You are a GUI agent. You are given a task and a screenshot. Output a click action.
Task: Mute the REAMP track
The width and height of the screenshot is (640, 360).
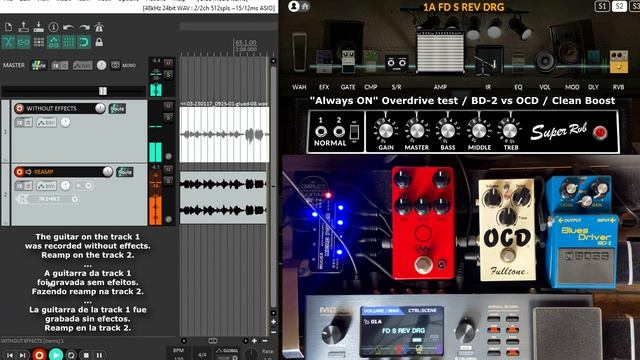tap(168, 169)
